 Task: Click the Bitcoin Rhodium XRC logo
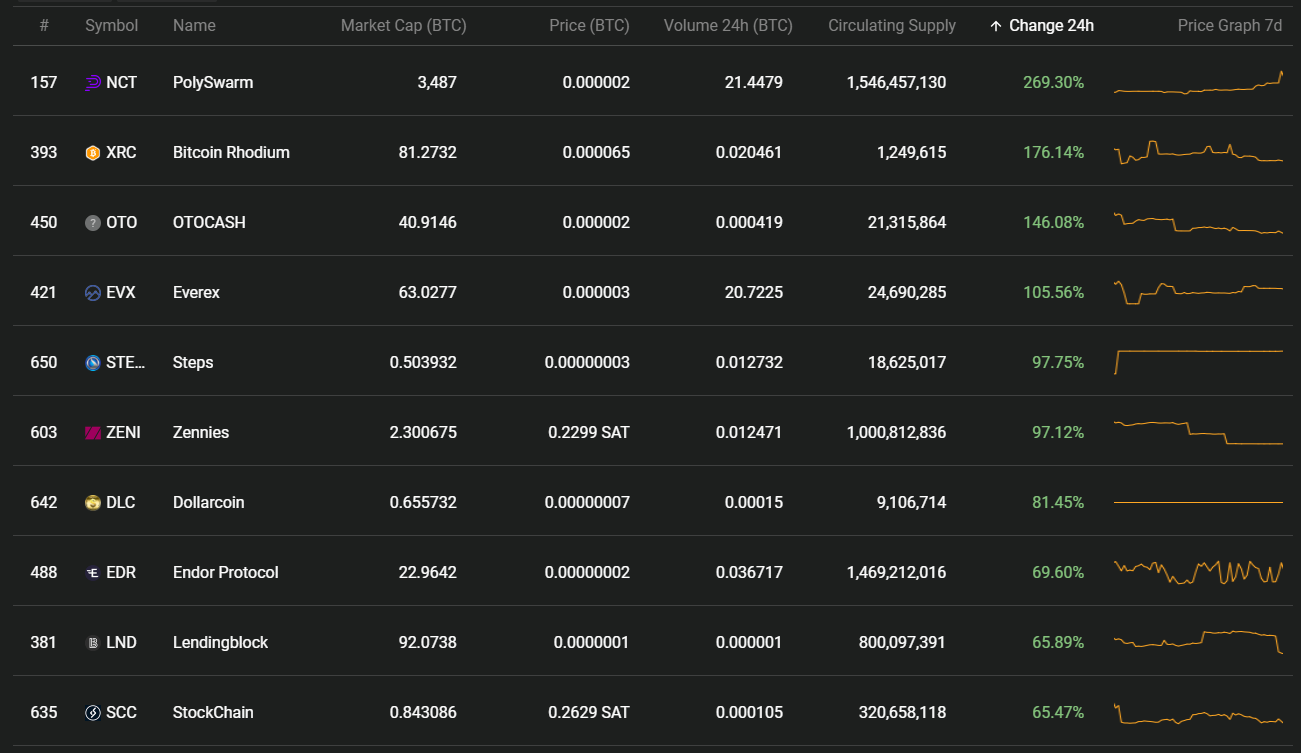(93, 152)
